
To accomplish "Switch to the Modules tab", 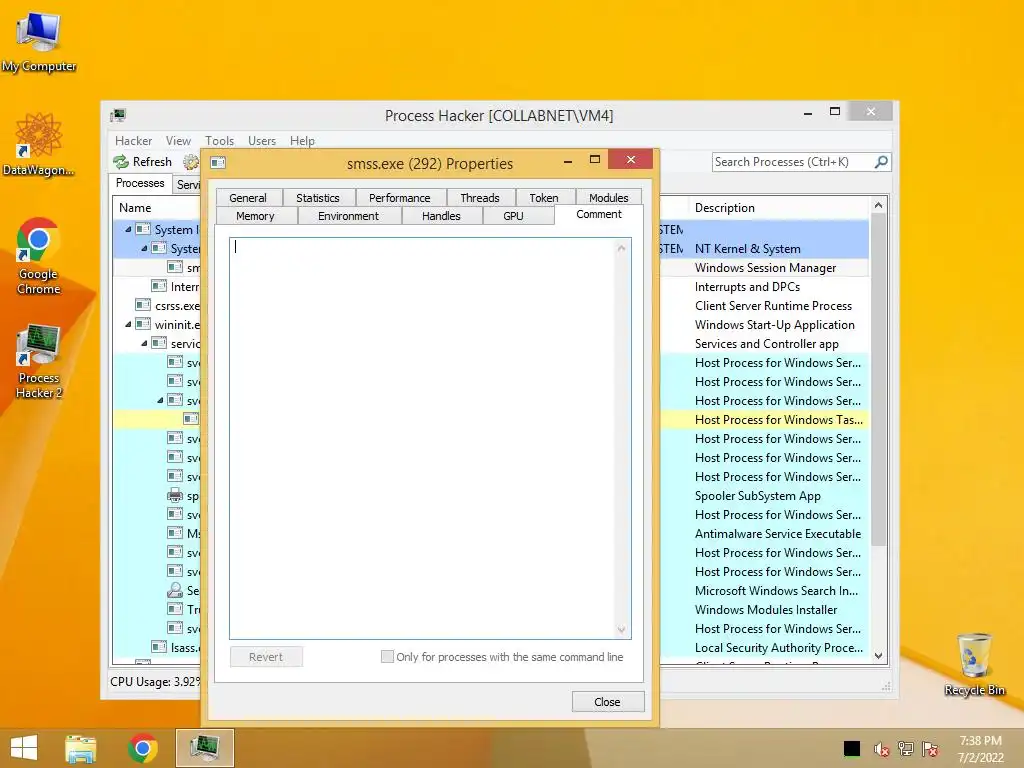I will tap(609, 198).
